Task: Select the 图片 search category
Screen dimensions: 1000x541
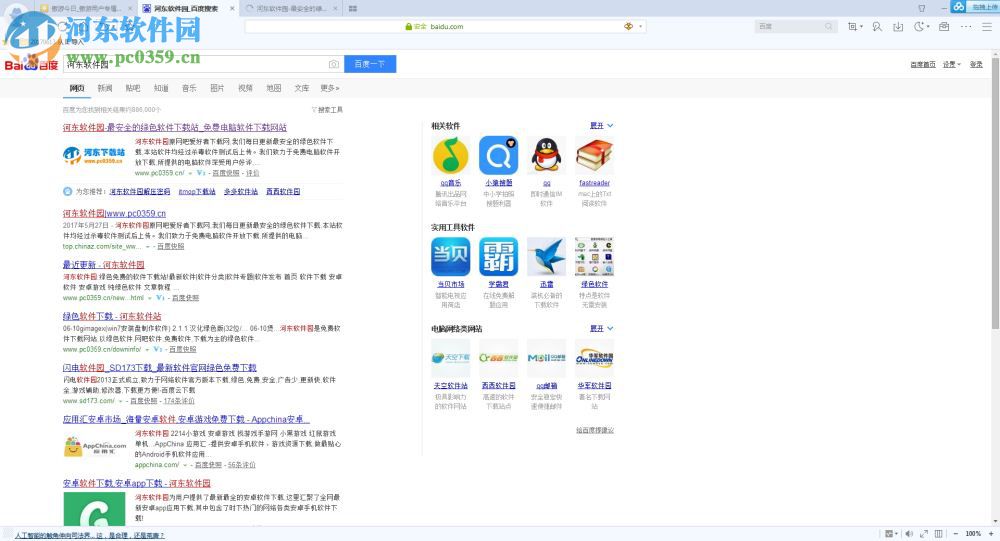Action: click(217, 88)
